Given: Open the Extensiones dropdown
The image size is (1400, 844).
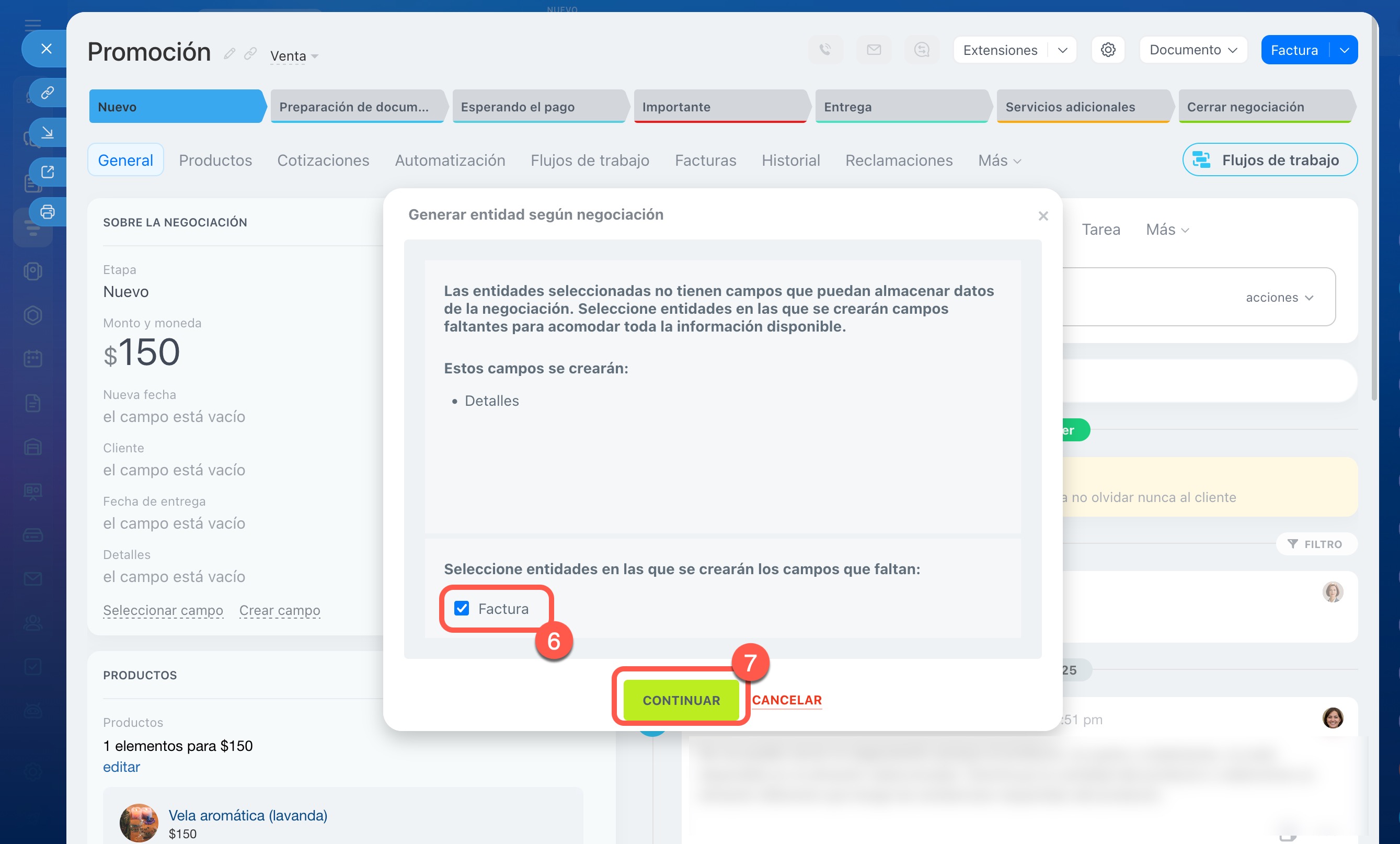Looking at the screenshot, I should pyautogui.click(x=1062, y=50).
